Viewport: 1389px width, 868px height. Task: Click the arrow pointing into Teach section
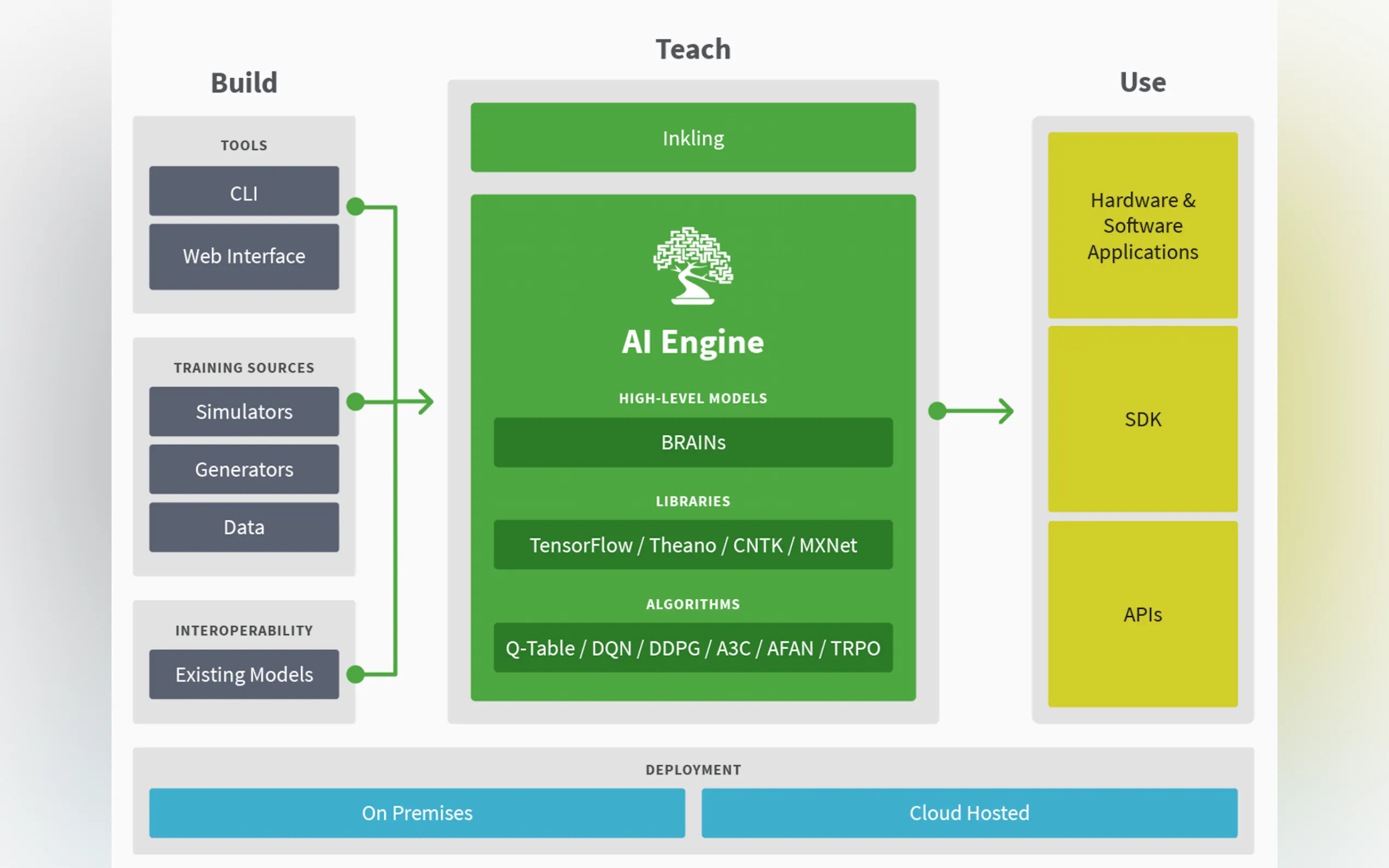click(x=424, y=402)
